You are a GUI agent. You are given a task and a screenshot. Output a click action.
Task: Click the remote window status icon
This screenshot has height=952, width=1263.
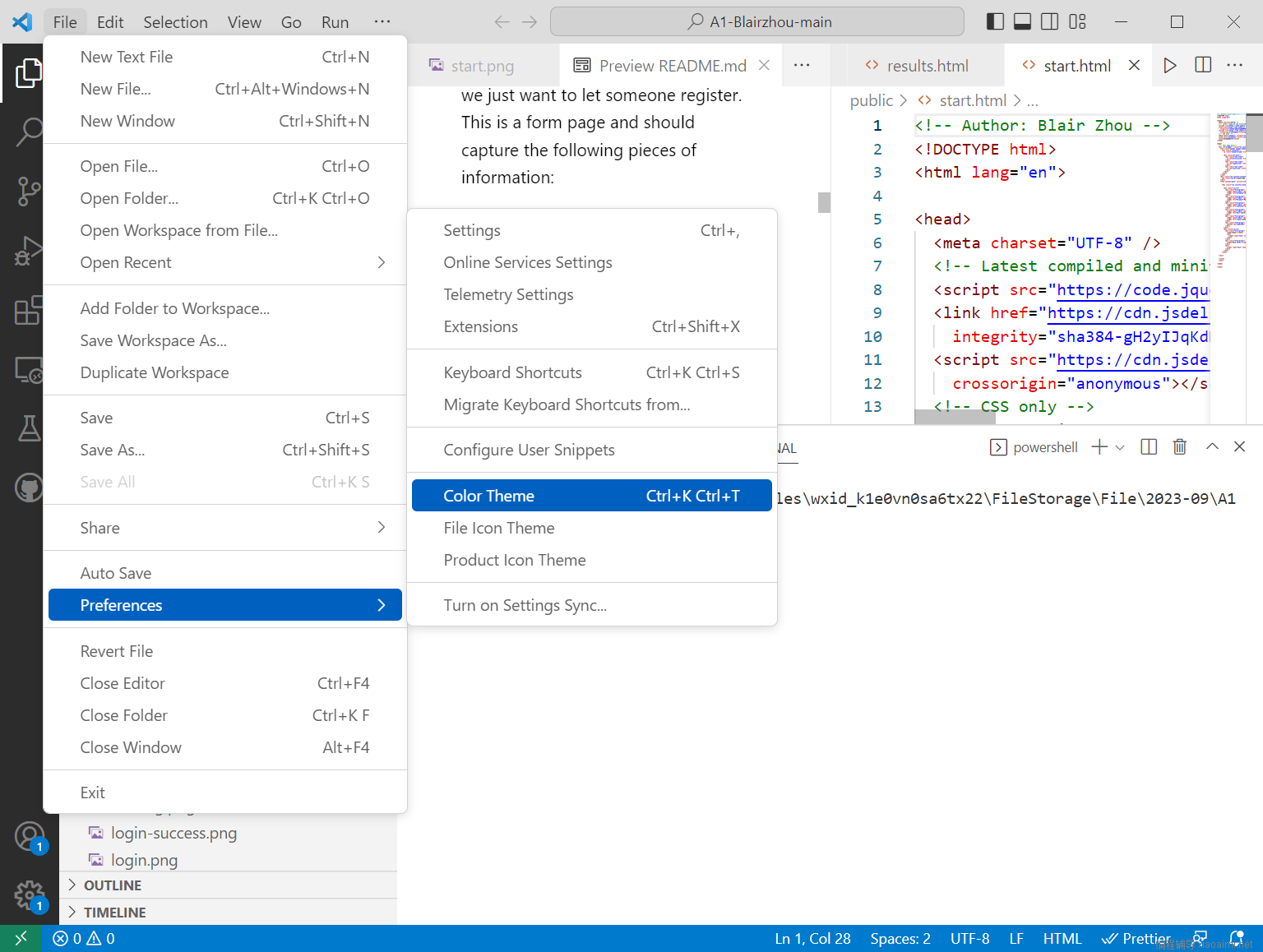pyautogui.click(x=21, y=938)
